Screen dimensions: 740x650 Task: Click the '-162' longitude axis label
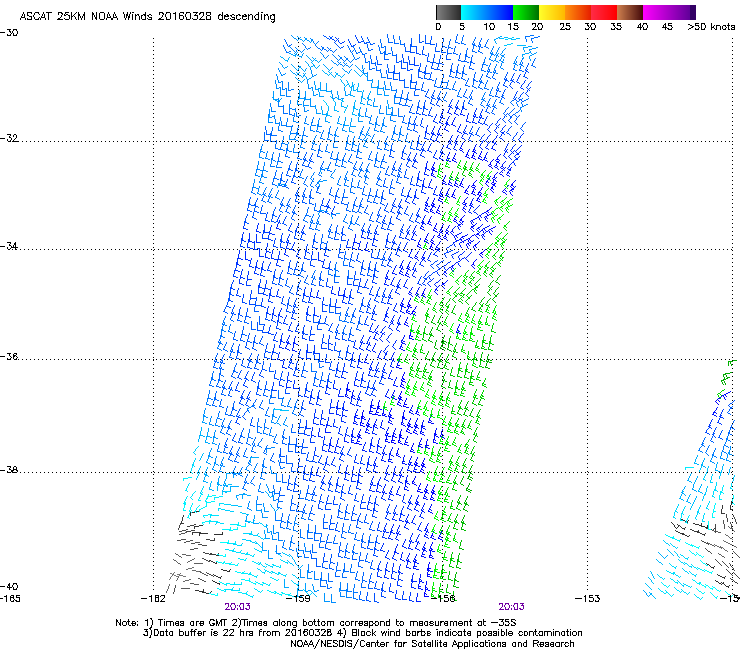153,599
